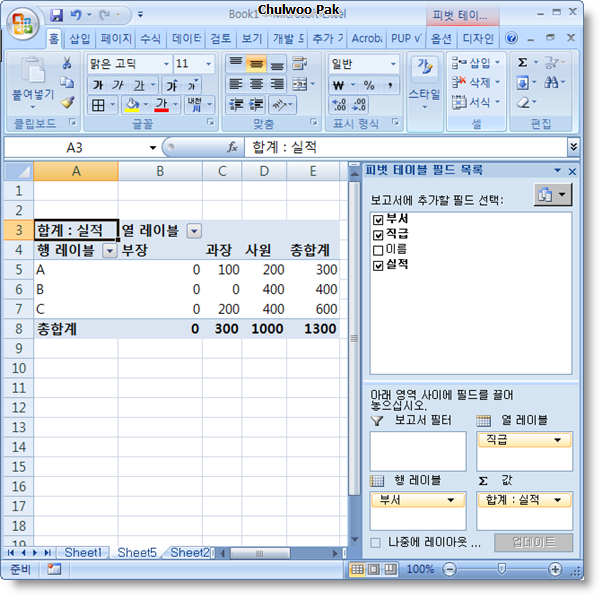Click the Office button orb

click(x=23, y=24)
